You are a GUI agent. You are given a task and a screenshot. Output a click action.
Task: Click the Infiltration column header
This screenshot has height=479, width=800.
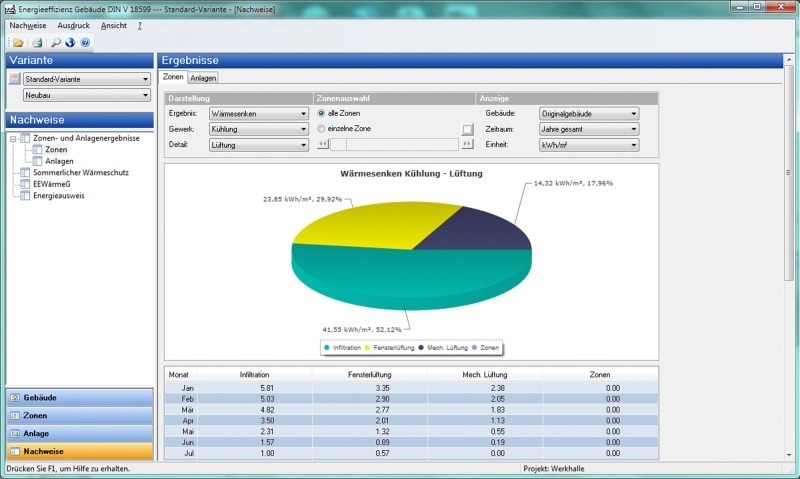(x=254, y=374)
